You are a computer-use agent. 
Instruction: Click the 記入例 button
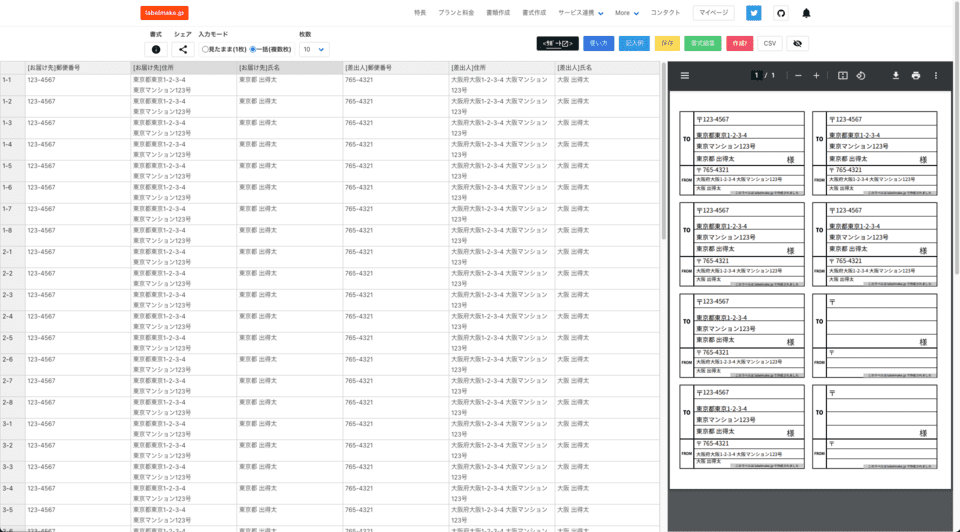coord(634,43)
